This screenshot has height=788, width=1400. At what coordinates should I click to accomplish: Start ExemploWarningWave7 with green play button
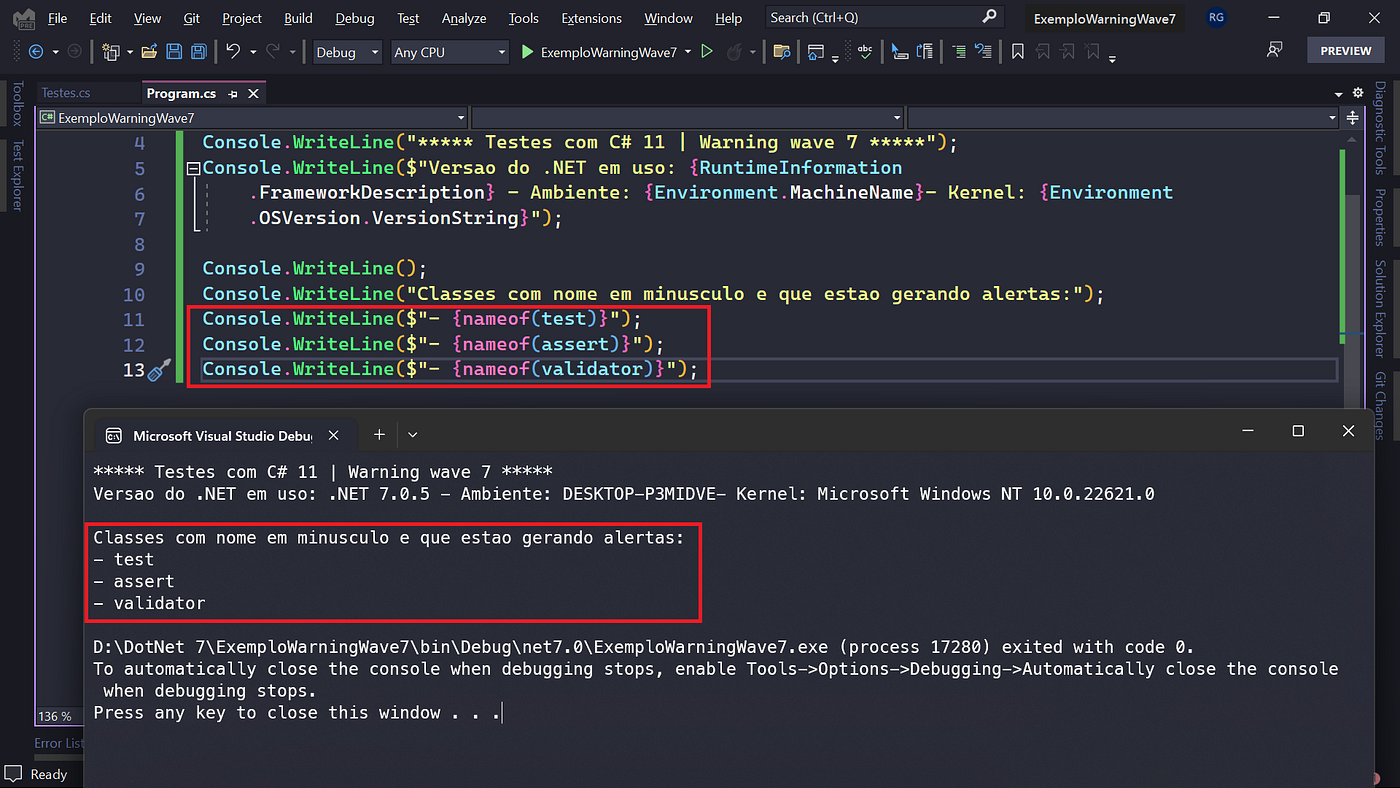pos(528,52)
